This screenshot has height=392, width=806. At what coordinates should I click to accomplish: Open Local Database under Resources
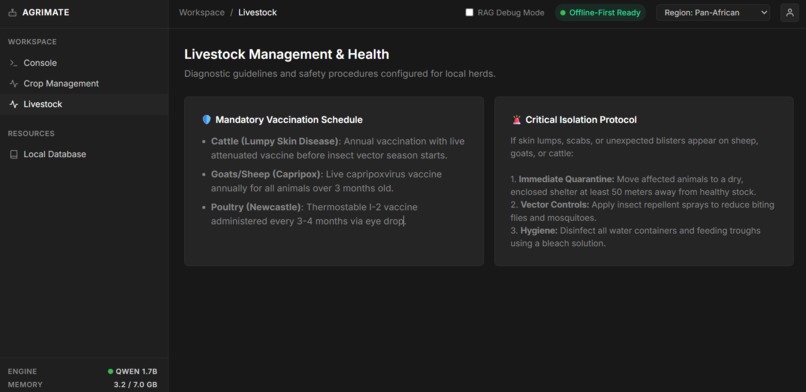click(84, 154)
